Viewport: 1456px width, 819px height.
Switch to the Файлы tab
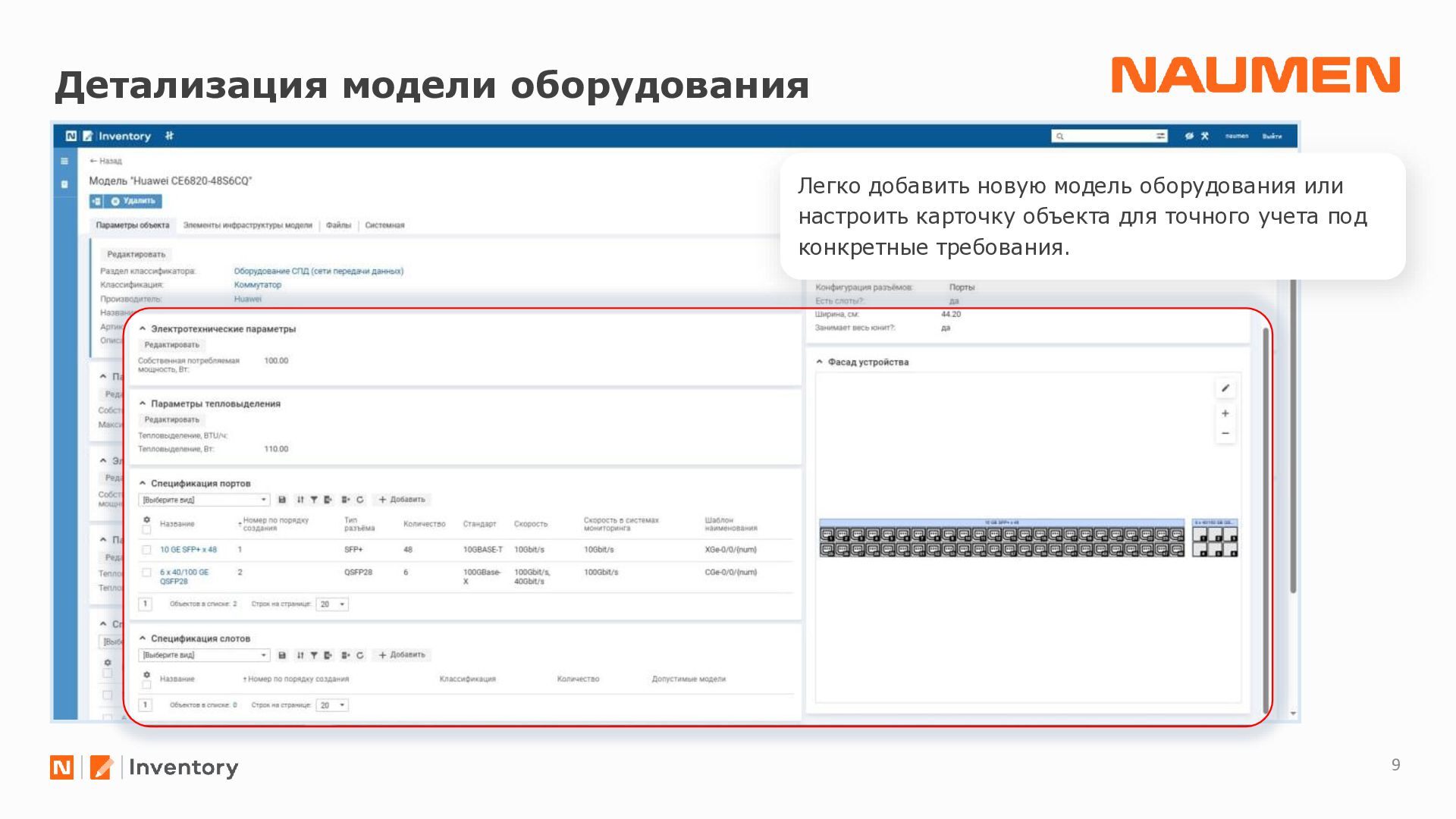338,225
